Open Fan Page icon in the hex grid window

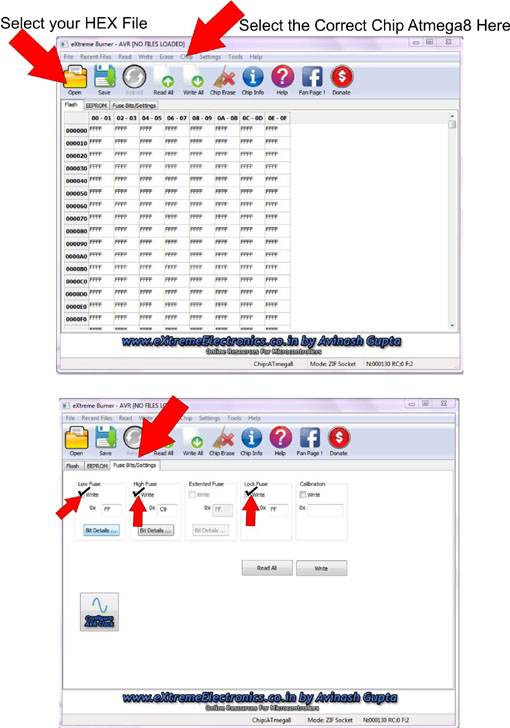coord(312,80)
